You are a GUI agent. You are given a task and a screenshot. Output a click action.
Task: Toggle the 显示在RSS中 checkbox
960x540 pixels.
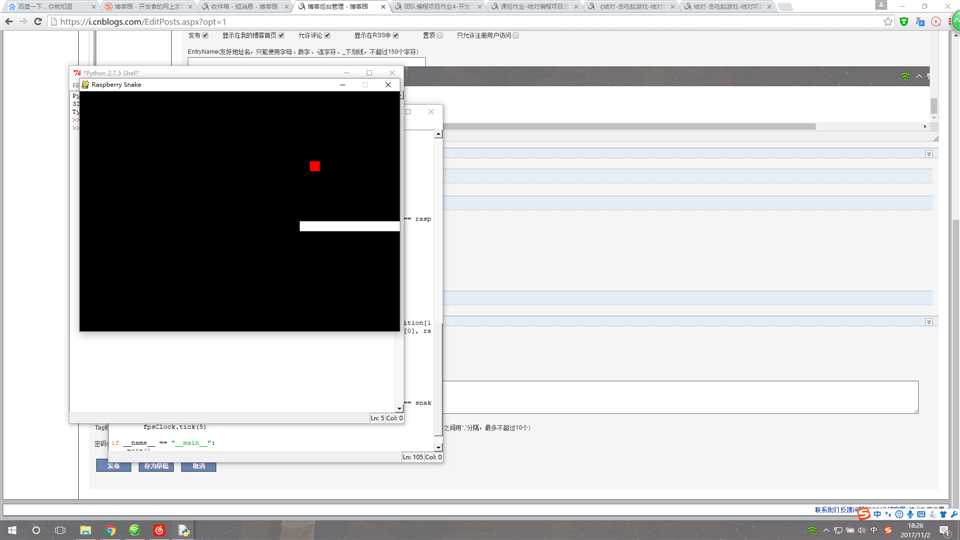396,36
